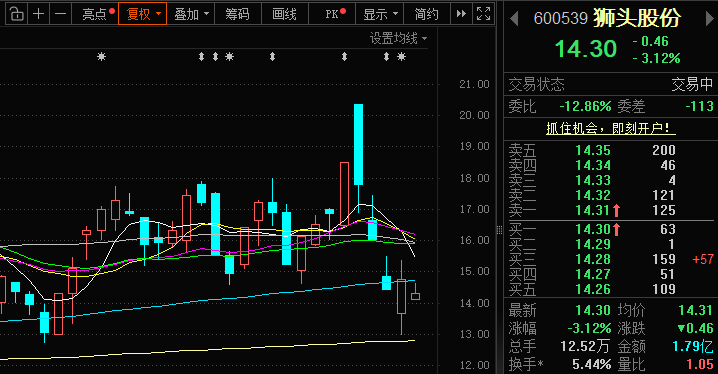Zoom out chart with minus icon
This screenshot has width=718, height=374.
[60, 14]
